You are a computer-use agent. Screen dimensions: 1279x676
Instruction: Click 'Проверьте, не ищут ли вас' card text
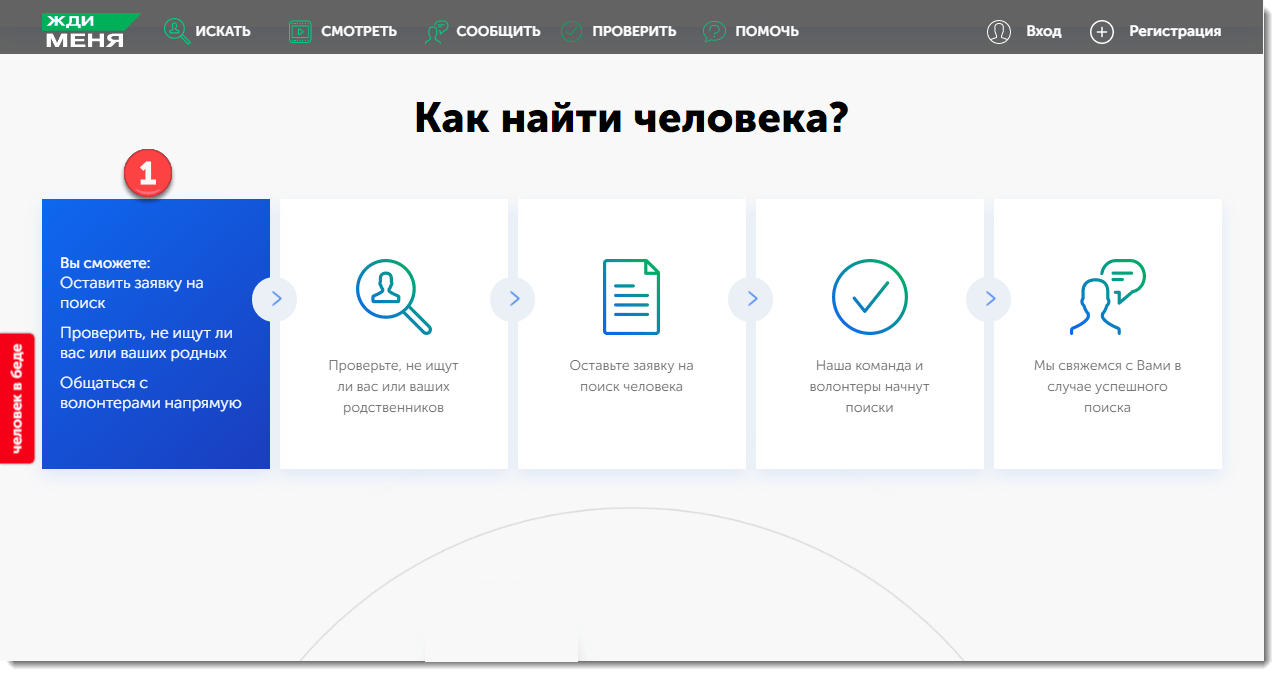click(394, 386)
